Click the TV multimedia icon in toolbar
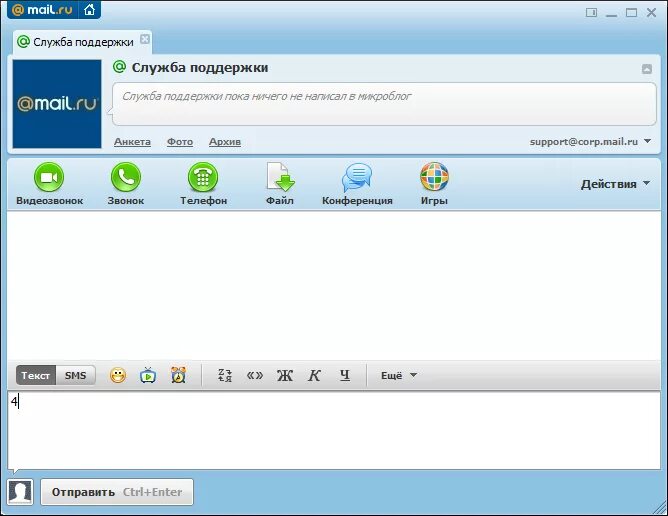Screen dimensions: 668x516 click(x=148, y=375)
